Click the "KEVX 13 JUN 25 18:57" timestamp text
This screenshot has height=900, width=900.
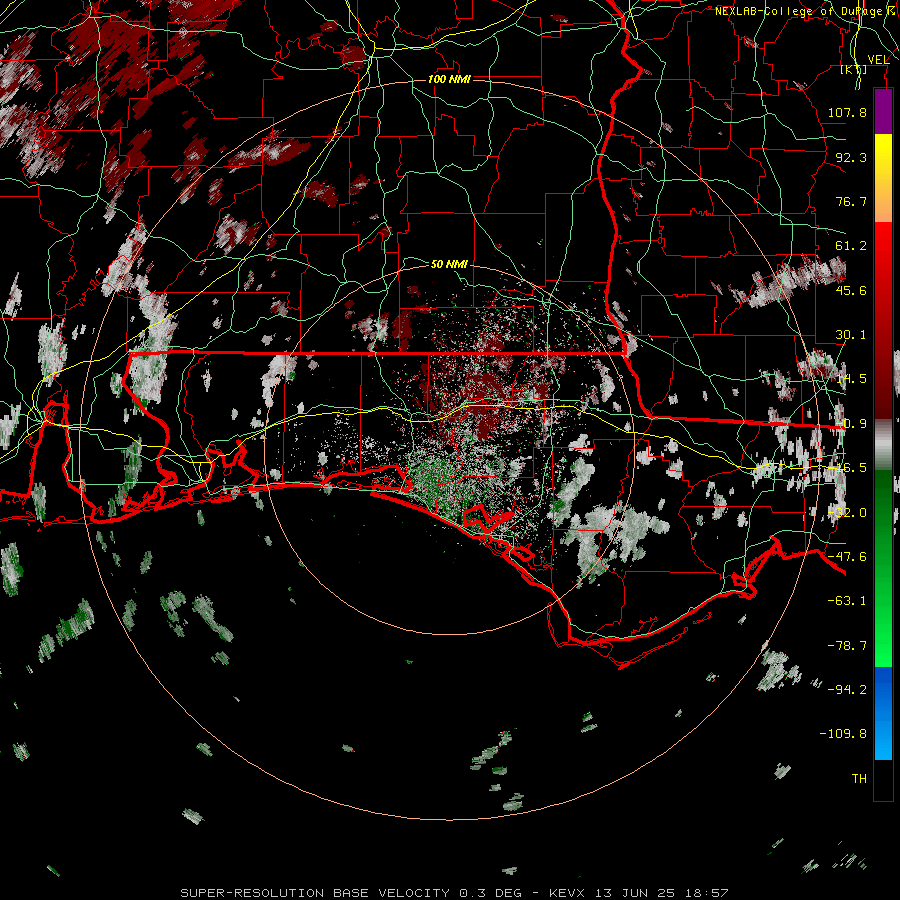pos(639,893)
